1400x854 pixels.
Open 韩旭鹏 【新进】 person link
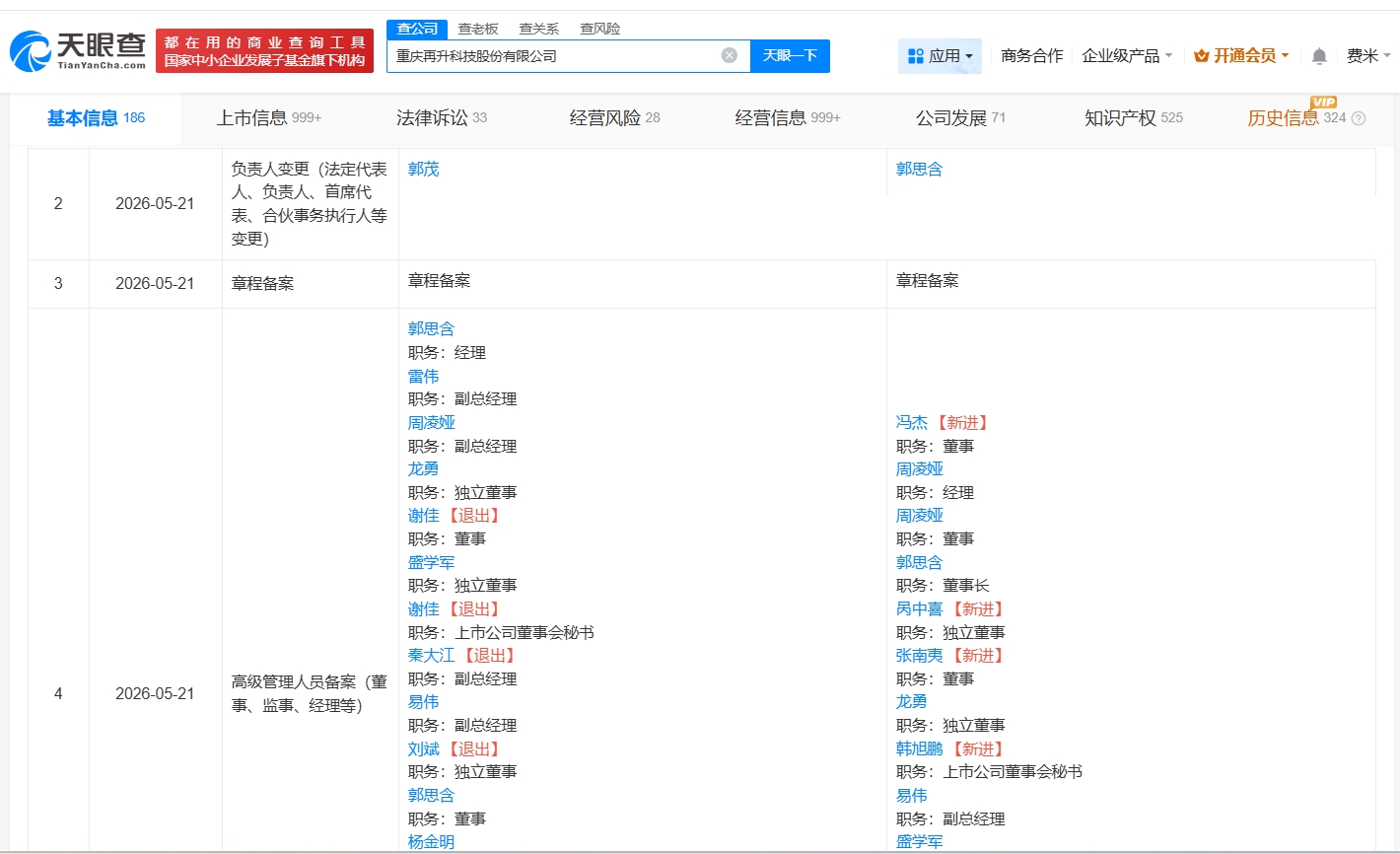click(920, 749)
